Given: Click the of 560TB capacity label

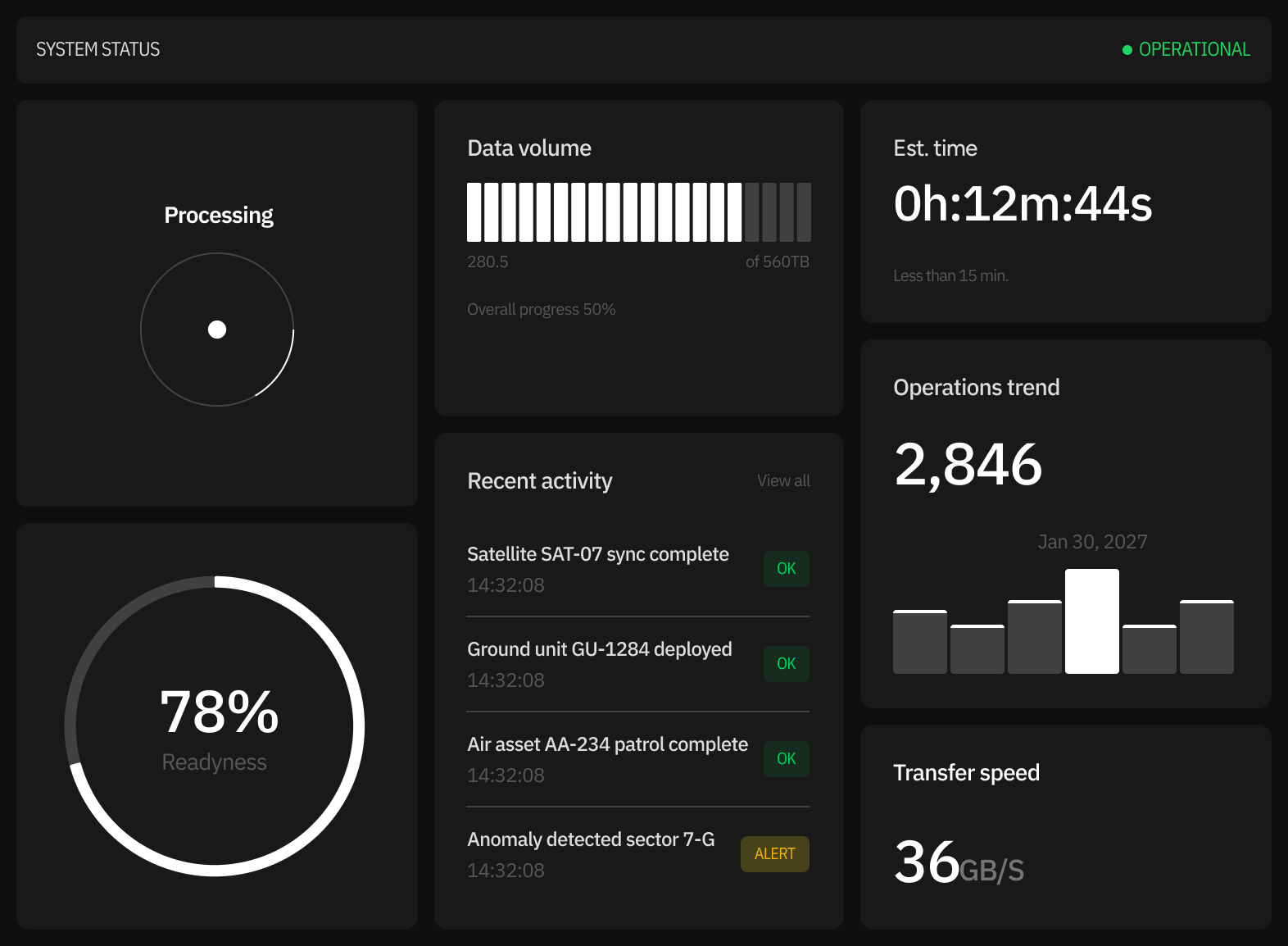Looking at the screenshot, I should pos(778,262).
